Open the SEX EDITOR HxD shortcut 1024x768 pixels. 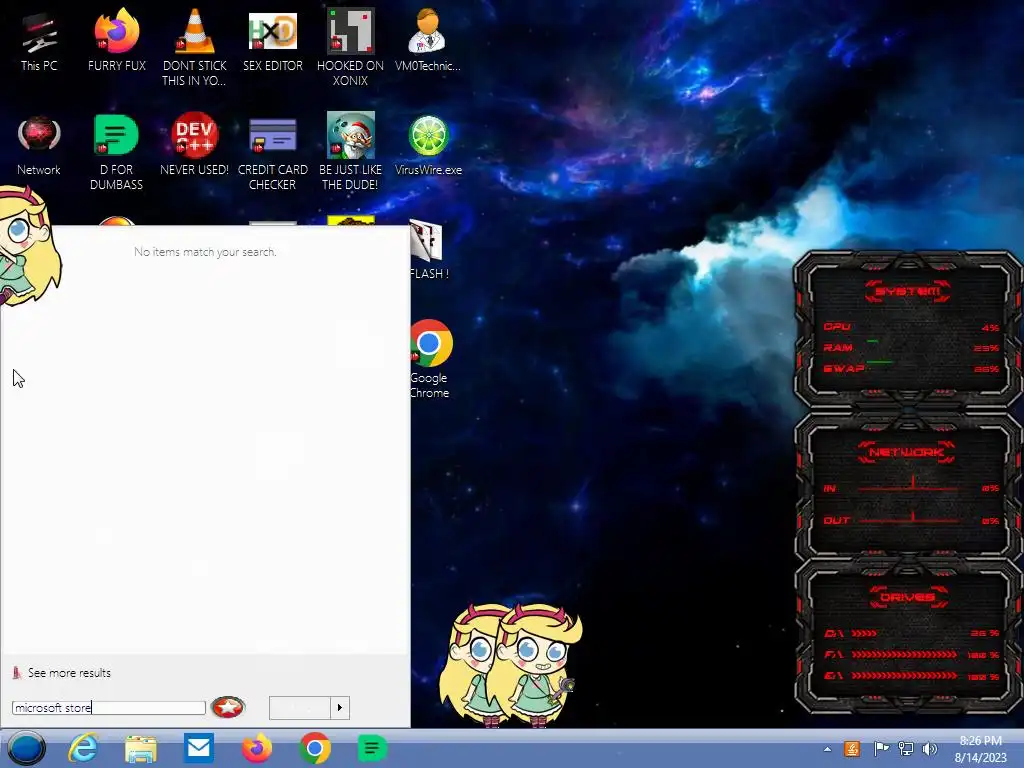[x=272, y=41]
